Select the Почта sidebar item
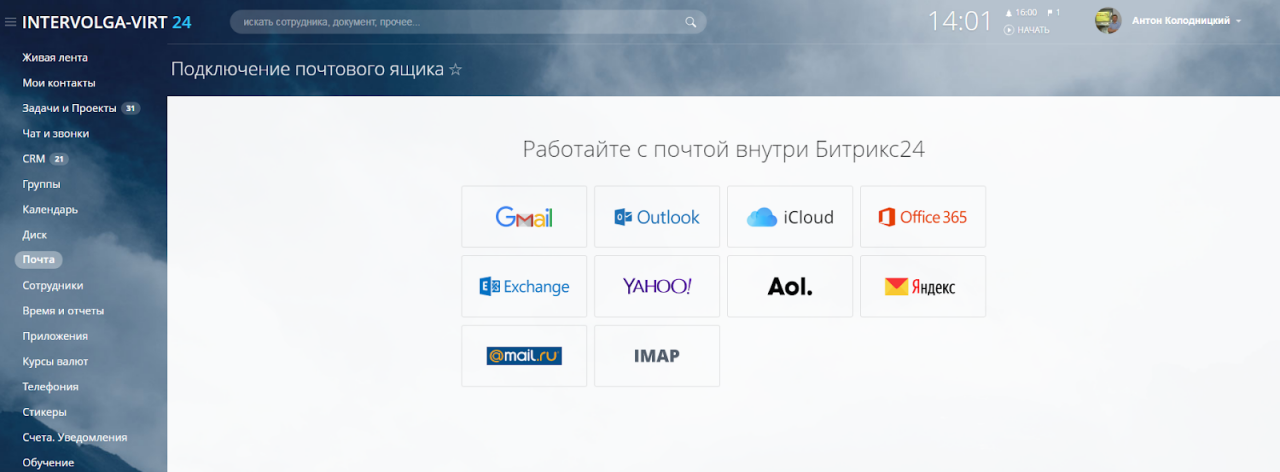This screenshot has height=472, width=1280. pos(39,260)
